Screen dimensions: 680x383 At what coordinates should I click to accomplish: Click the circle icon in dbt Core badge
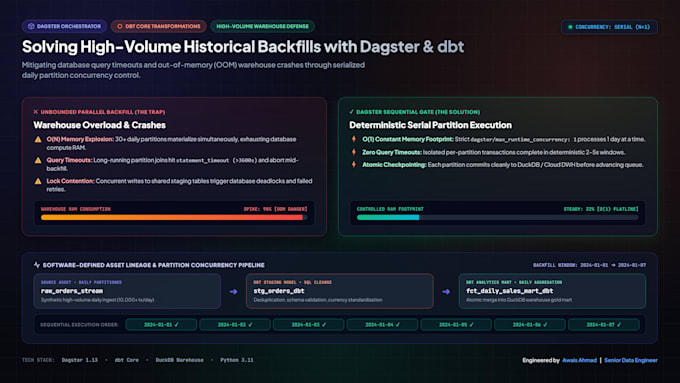tap(120, 26)
